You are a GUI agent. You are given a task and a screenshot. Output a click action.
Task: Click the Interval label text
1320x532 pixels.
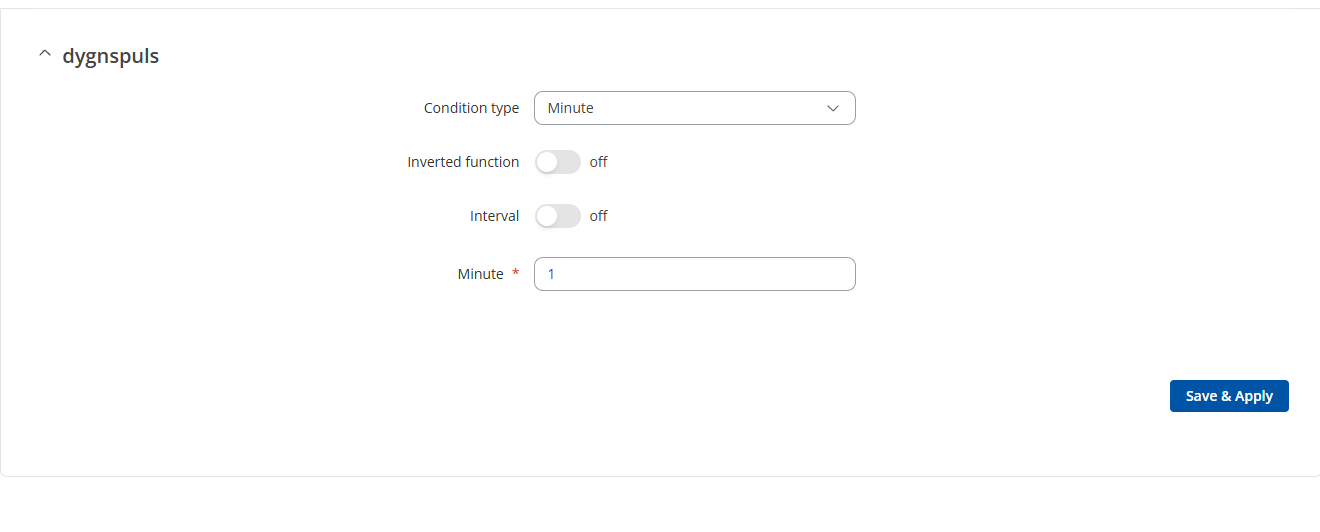(x=494, y=216)
